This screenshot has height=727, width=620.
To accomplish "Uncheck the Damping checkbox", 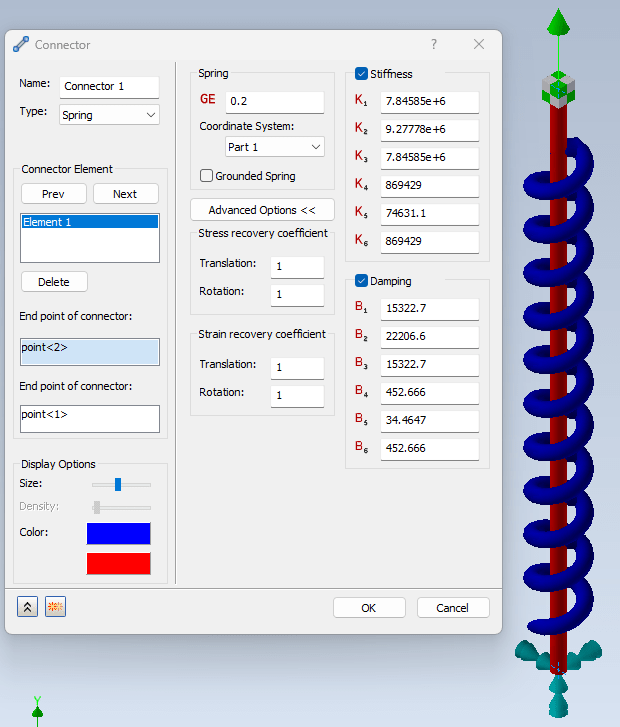I will pos(362,281).
